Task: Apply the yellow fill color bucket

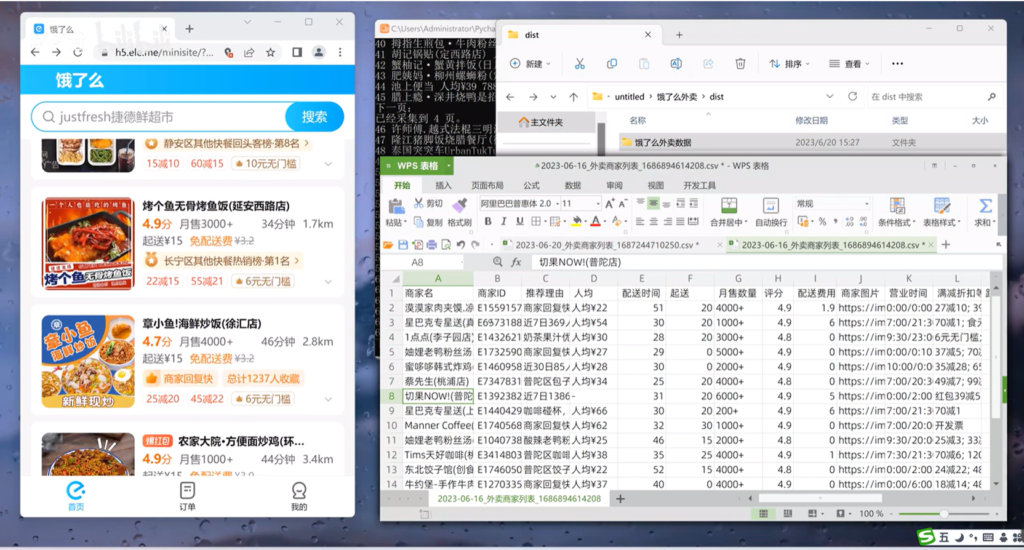Action: 576,222
